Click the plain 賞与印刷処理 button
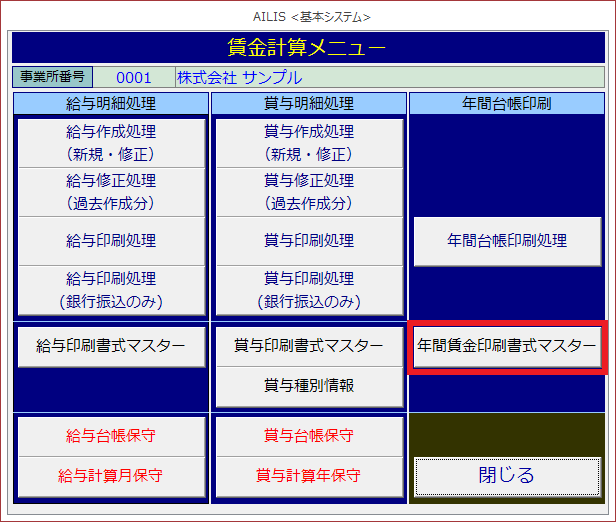The width and height of the screenshot is (616, 522). 309,240
